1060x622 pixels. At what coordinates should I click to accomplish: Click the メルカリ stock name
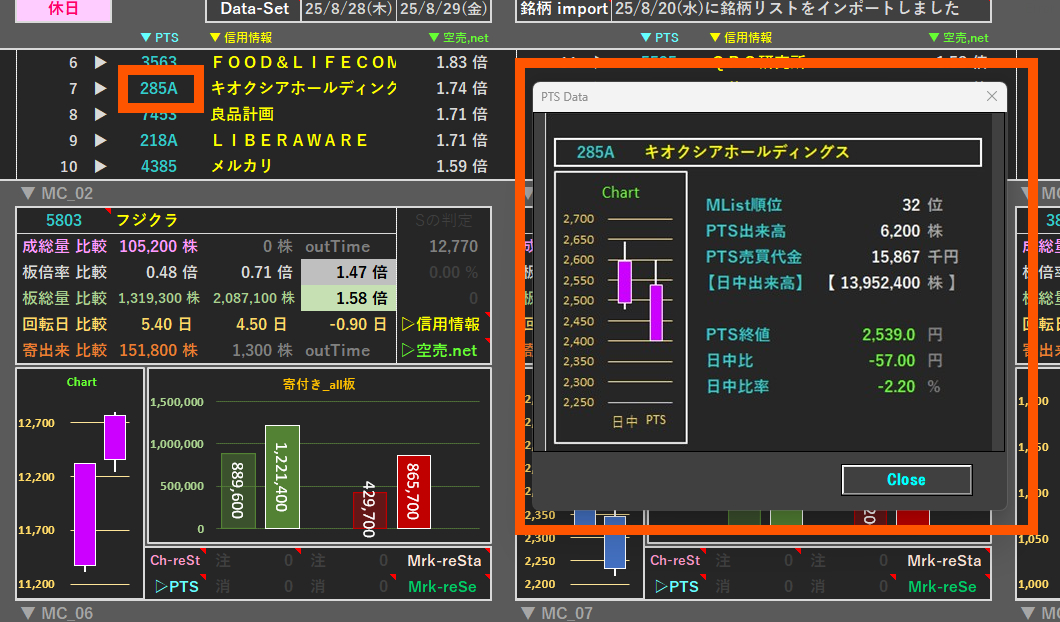tap(241, 166)
